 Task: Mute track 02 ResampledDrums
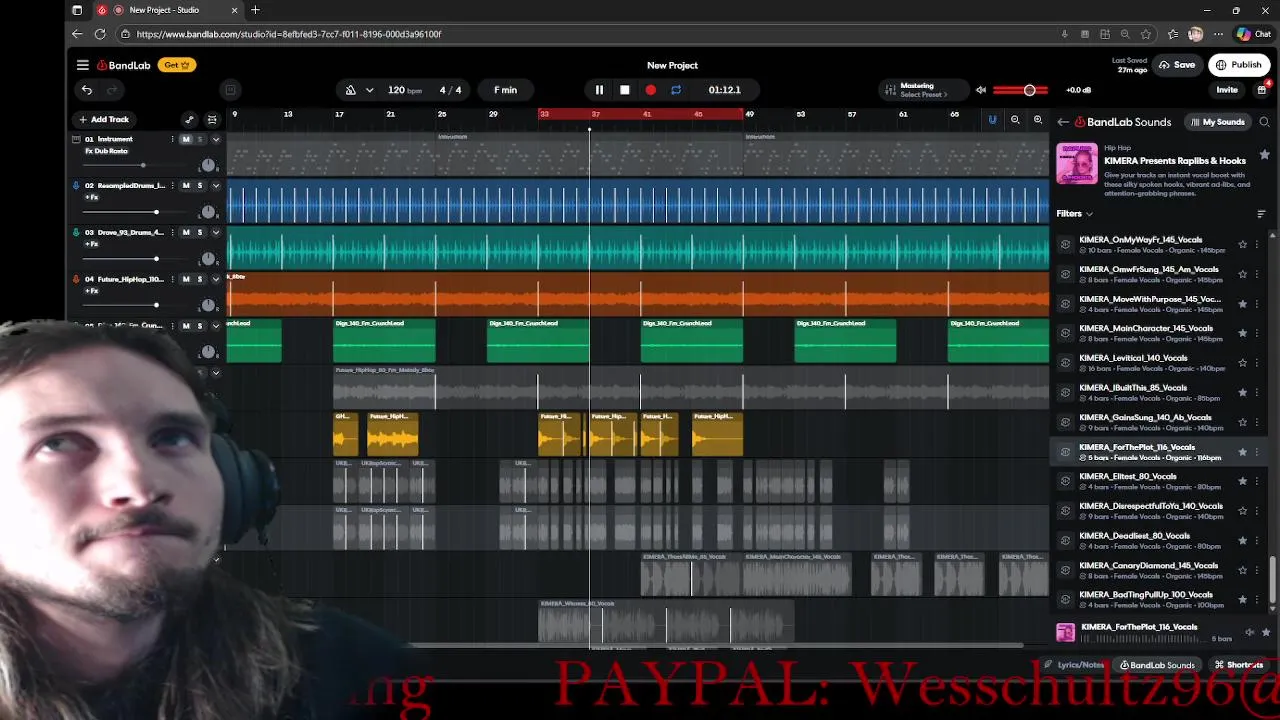pos(186,186)
